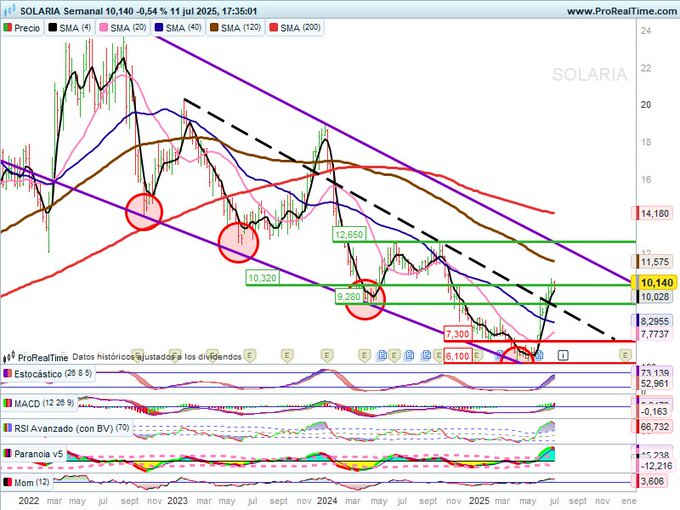This screenshot has width=680, height=510.
Task: Click the 22 mark on price axis
Action: pos(646,68)
